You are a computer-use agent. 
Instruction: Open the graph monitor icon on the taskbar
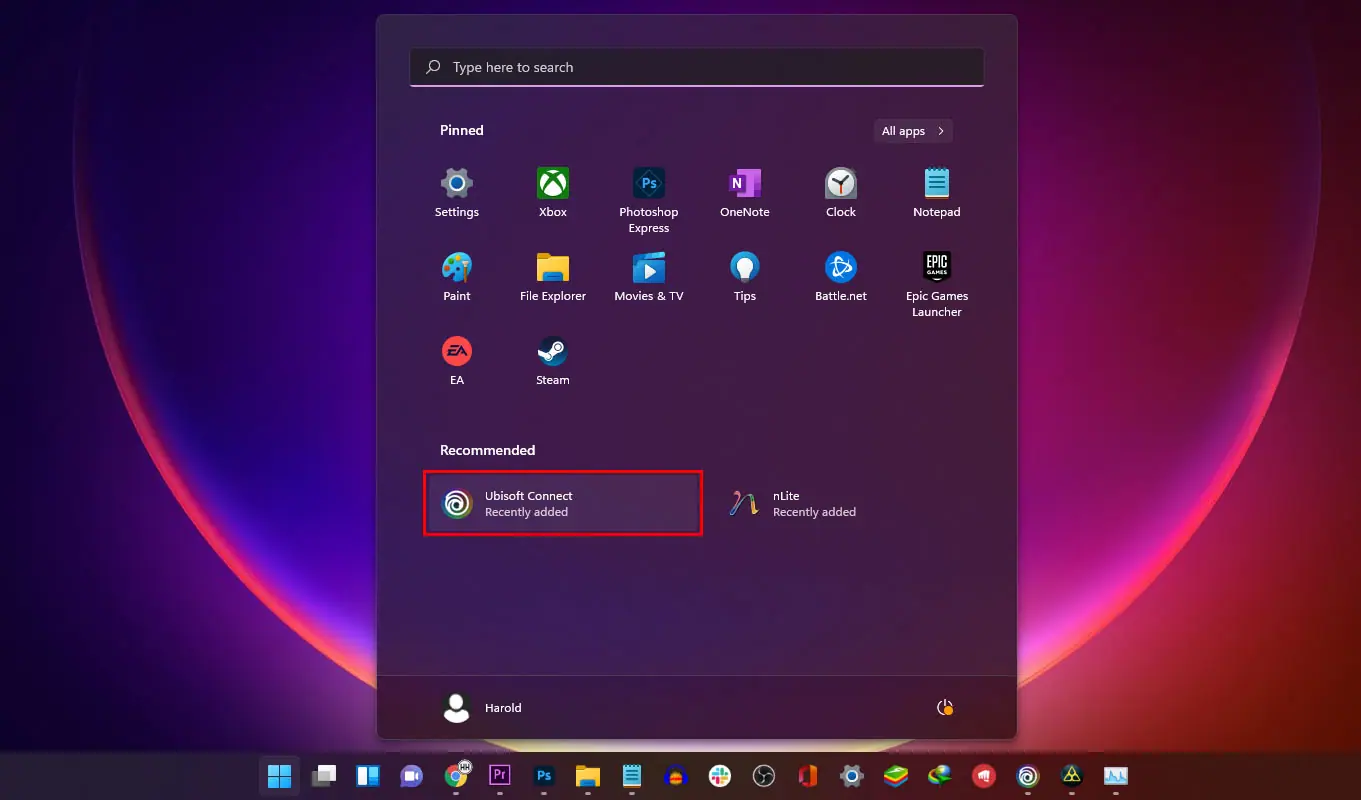pos(1116,775)
